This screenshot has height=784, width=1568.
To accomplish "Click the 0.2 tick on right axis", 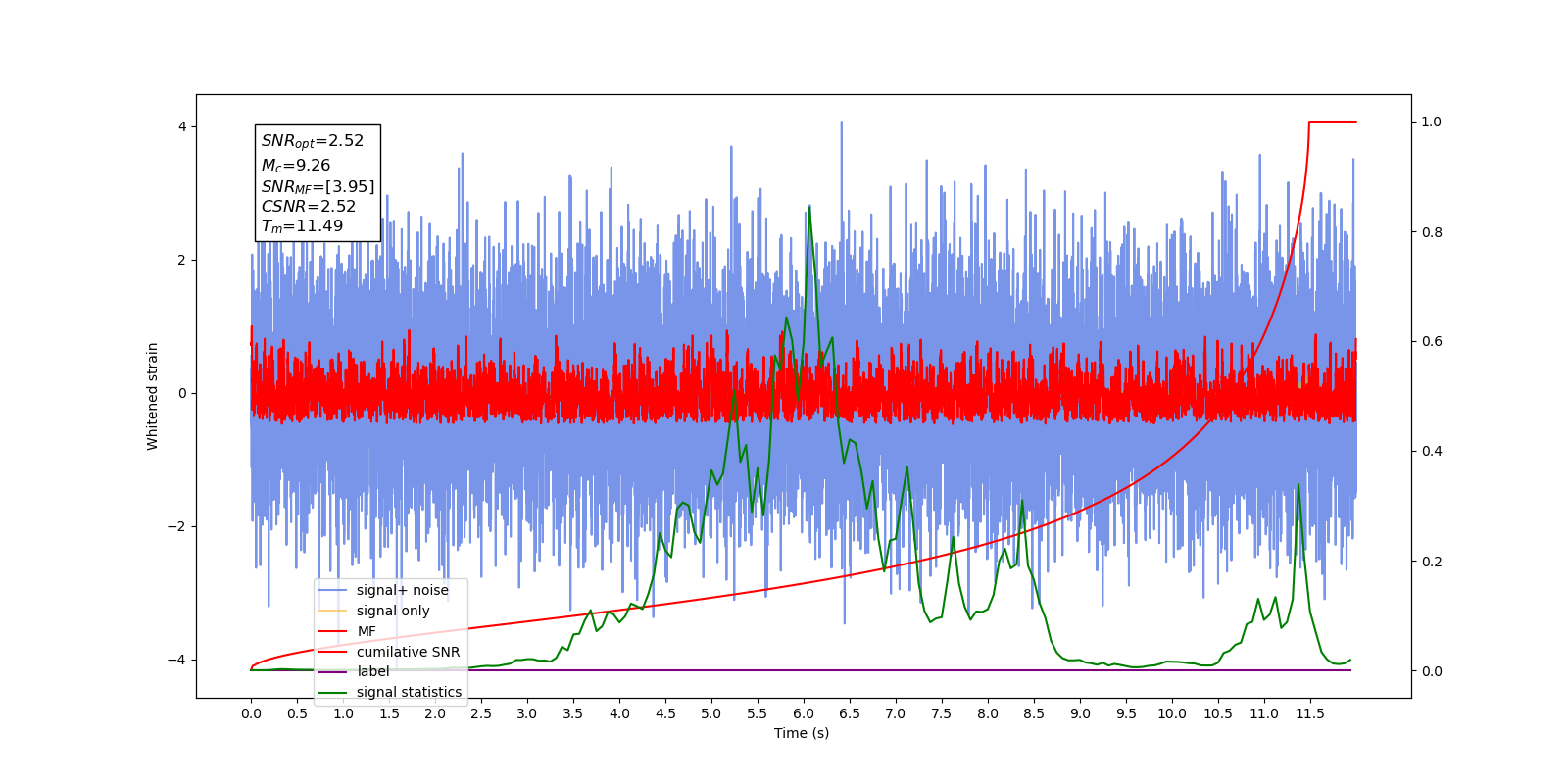I will [x=1432, y=562].
